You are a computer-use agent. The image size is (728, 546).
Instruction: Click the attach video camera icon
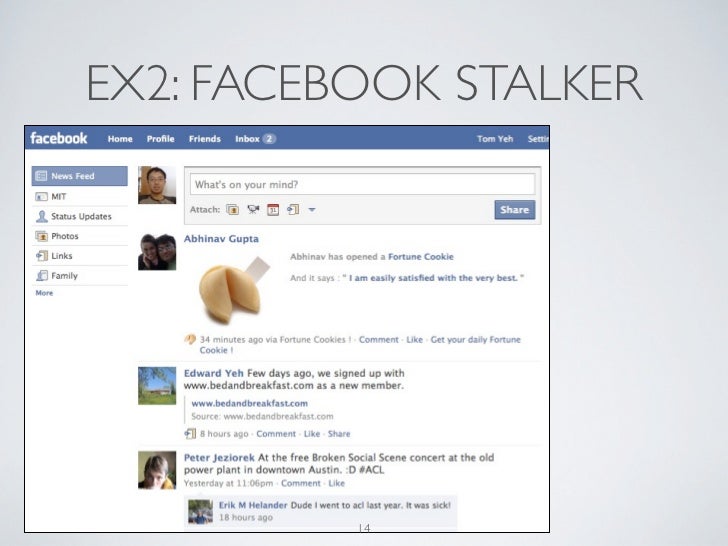[253, 210]
